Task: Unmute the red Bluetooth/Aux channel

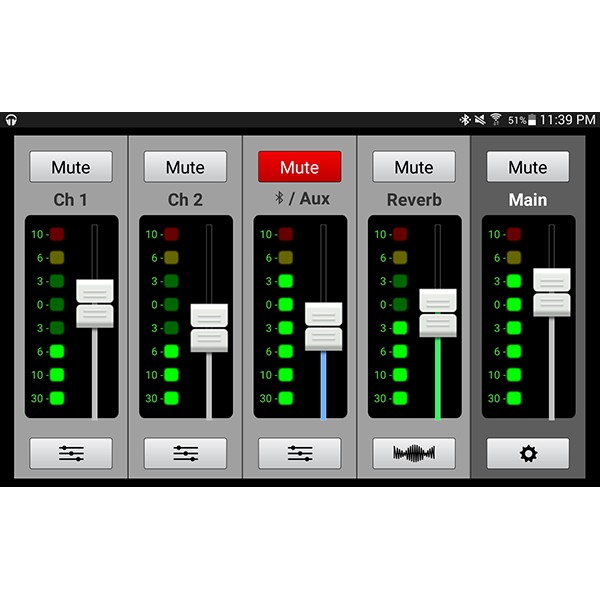Action: 300,167
